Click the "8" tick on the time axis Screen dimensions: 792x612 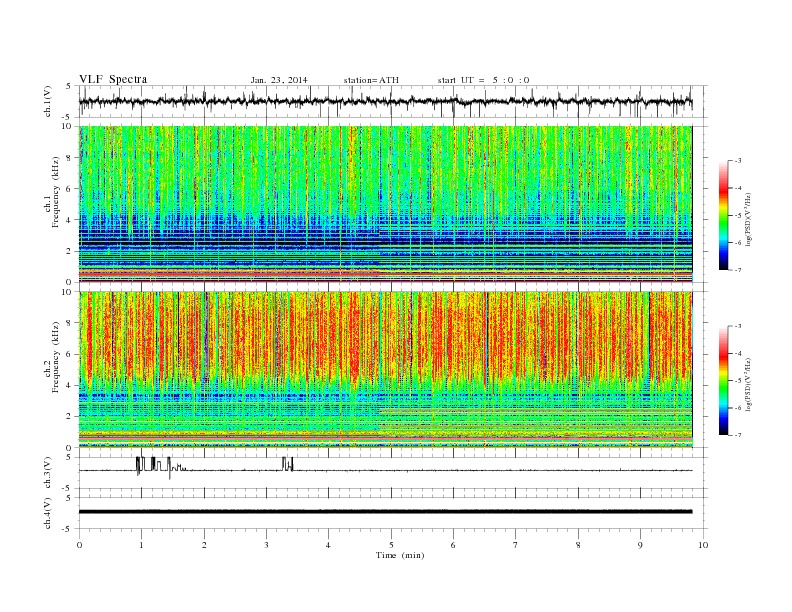[x=578, y=545]
